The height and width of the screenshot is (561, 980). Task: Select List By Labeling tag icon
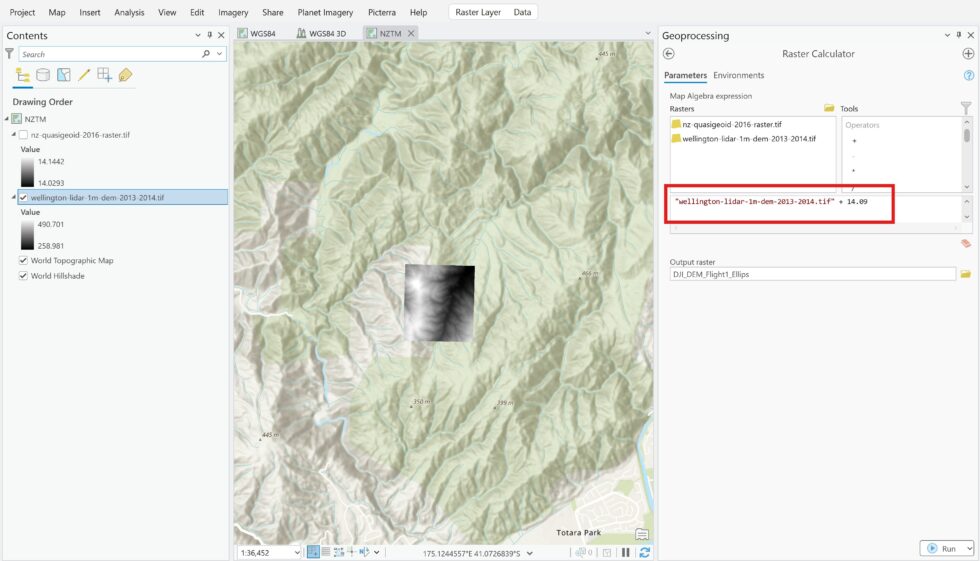(125, 76)
